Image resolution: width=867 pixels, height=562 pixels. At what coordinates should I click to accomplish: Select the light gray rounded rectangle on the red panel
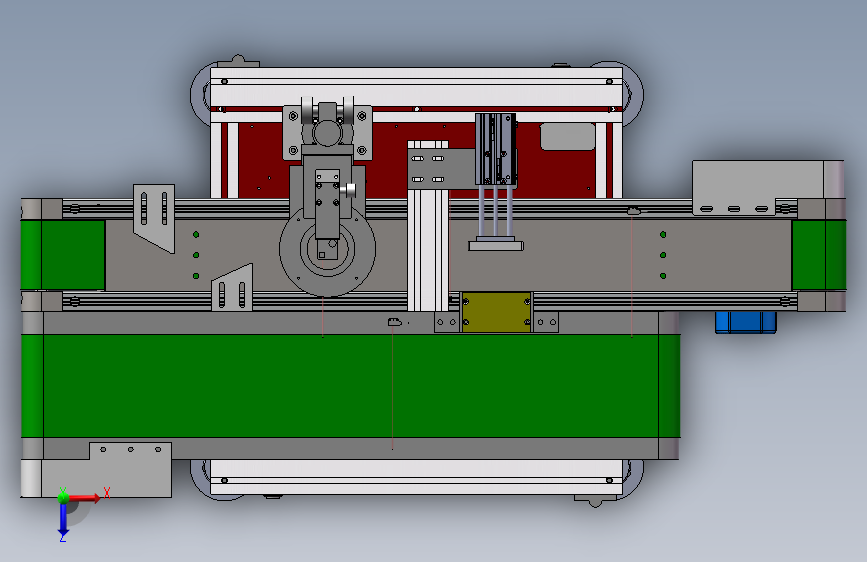pyautogui.click(x=567, y=137)
